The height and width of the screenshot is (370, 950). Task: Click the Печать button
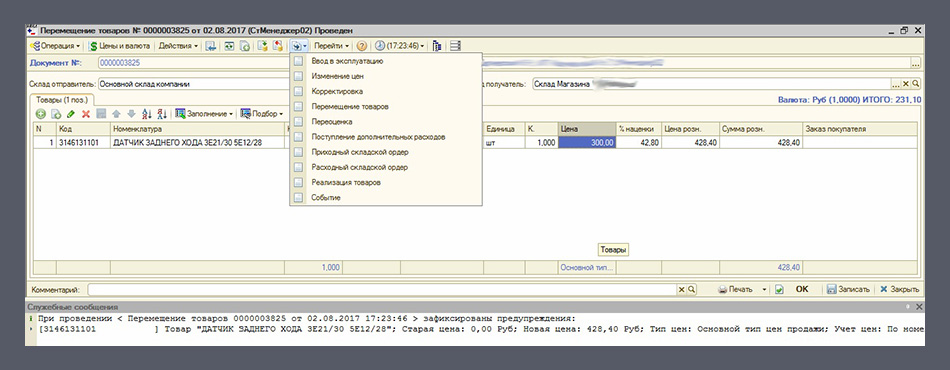point(735,289)
